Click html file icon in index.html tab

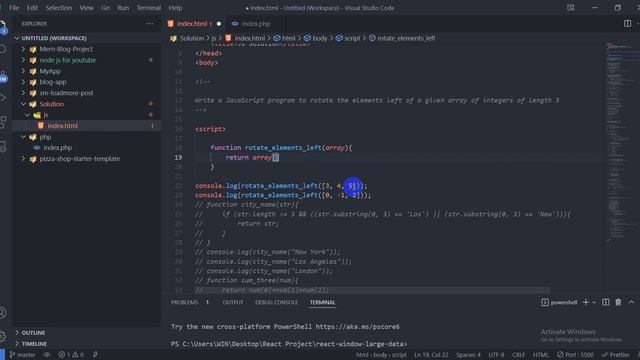coord(171,24)
